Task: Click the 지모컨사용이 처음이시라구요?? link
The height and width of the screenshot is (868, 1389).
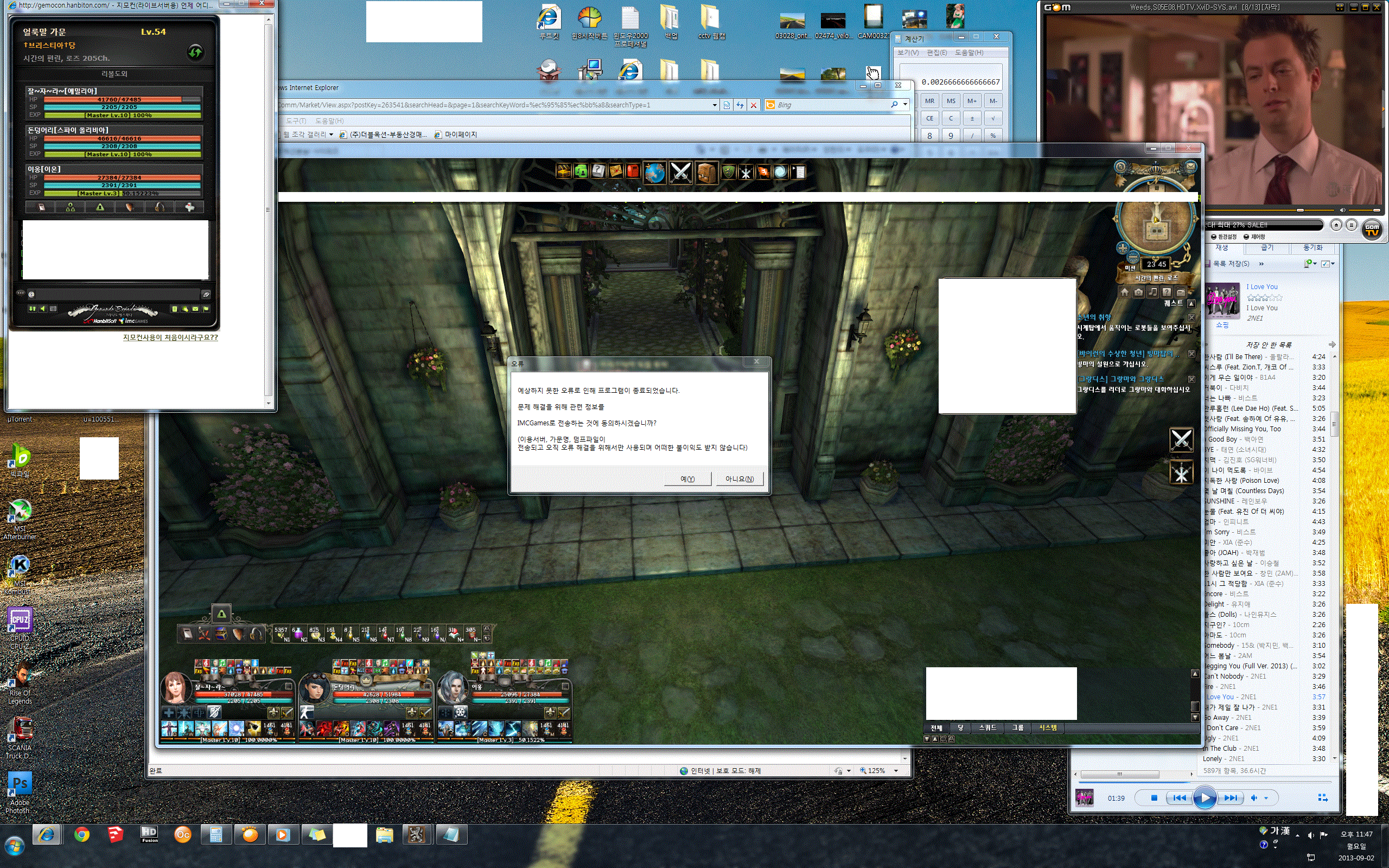Action: pos(170,337)
